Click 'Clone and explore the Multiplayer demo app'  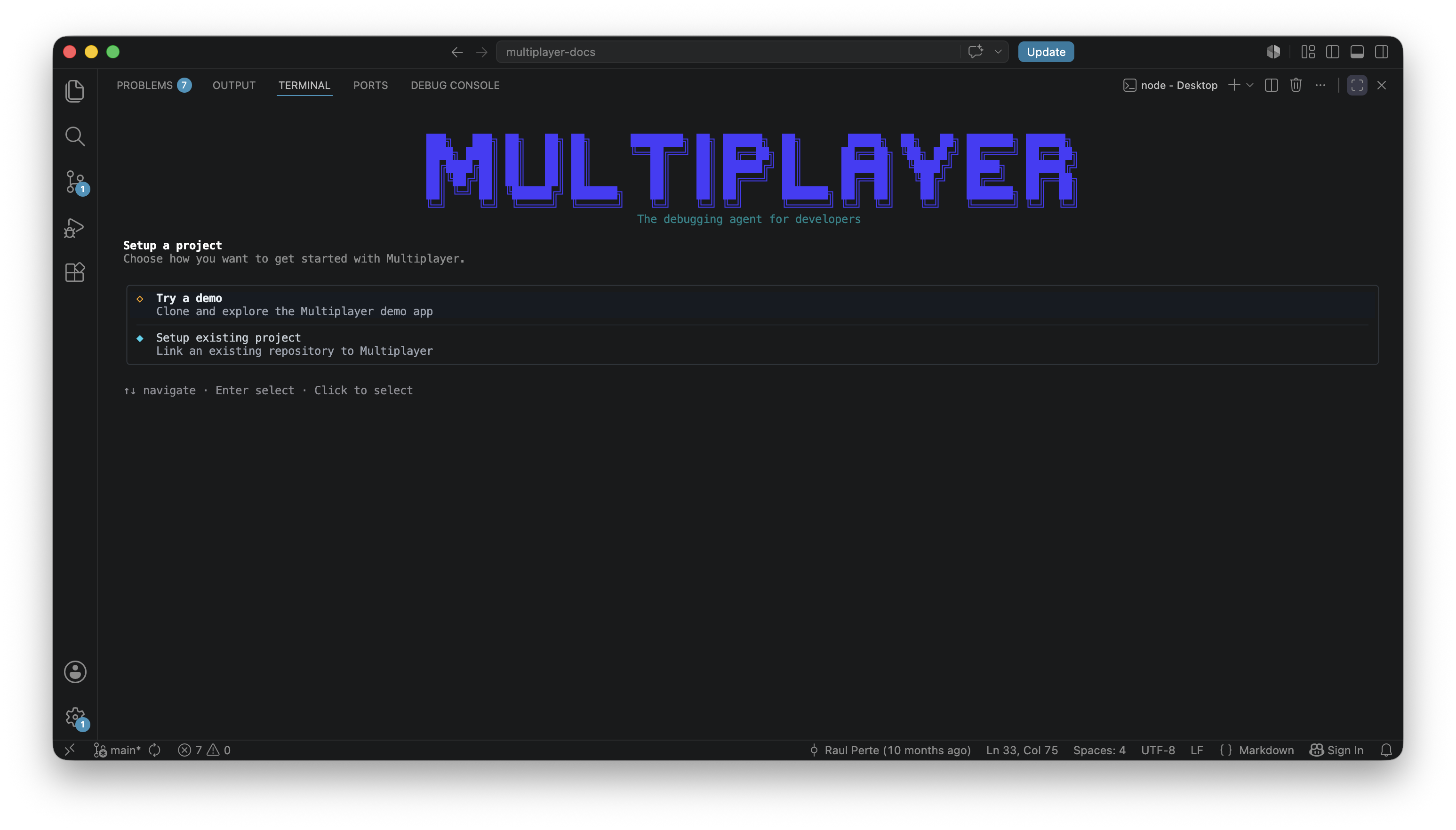coord(294,311)
